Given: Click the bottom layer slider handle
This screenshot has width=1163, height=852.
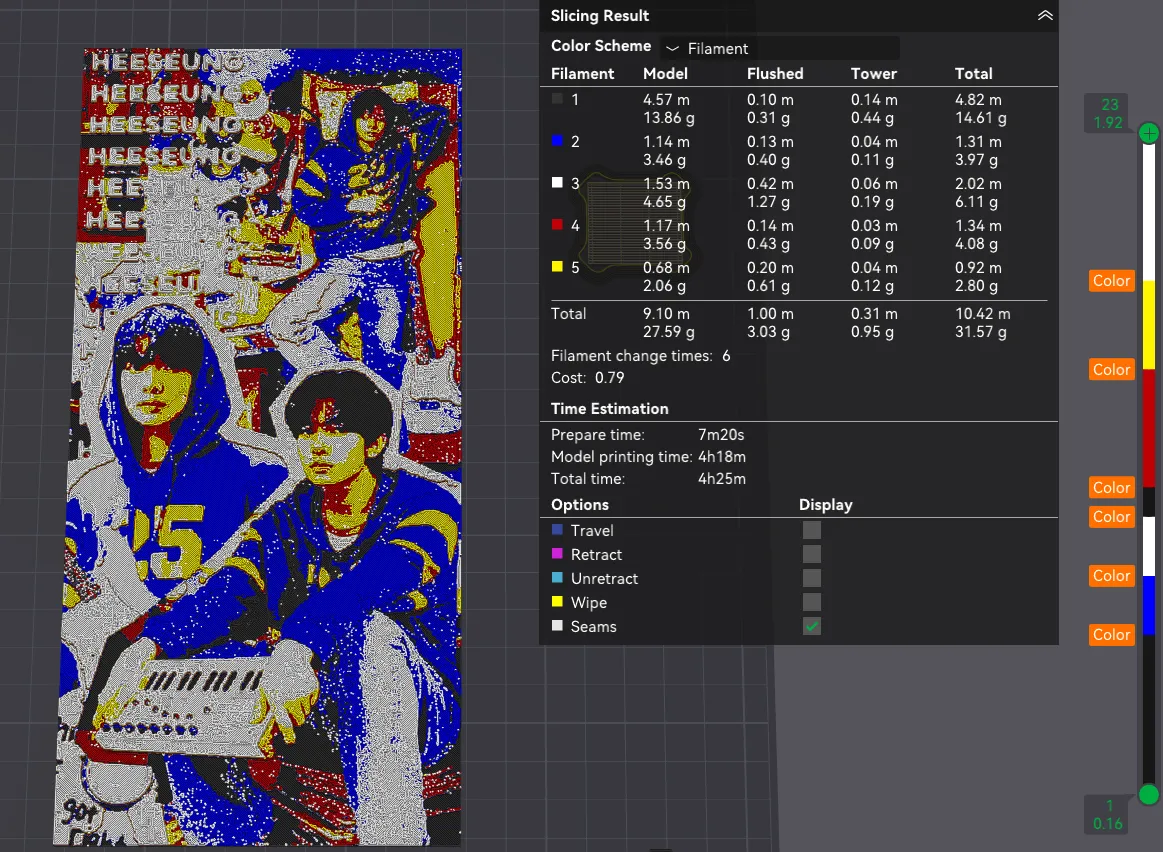Looking at the screenshot, I should click(x=1149, y=795).
